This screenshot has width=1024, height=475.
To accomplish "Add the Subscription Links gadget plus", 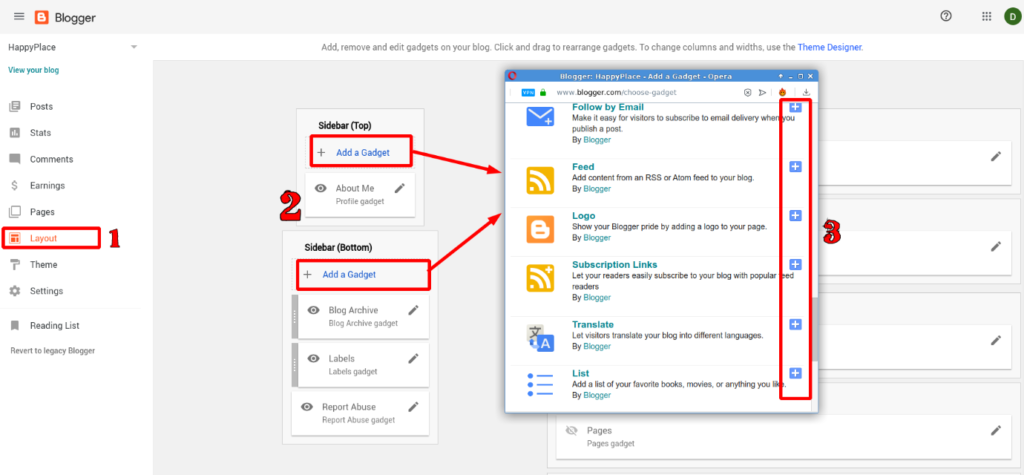I will pos(795,265).
